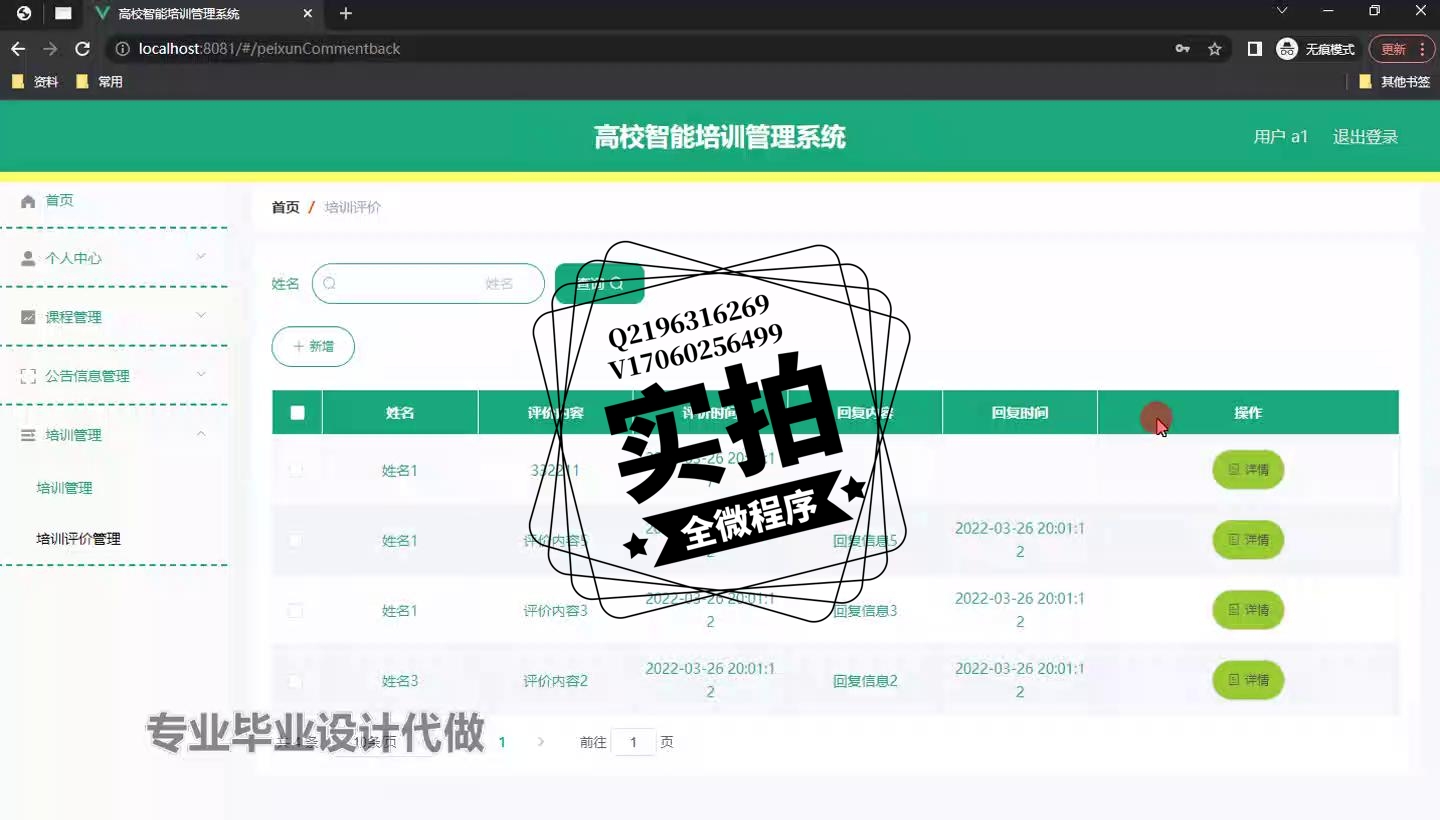Go back with the browser back arrow
The width and height of the screenshot is (1440, 820).
pyautogui.click(x=18, y=49)
